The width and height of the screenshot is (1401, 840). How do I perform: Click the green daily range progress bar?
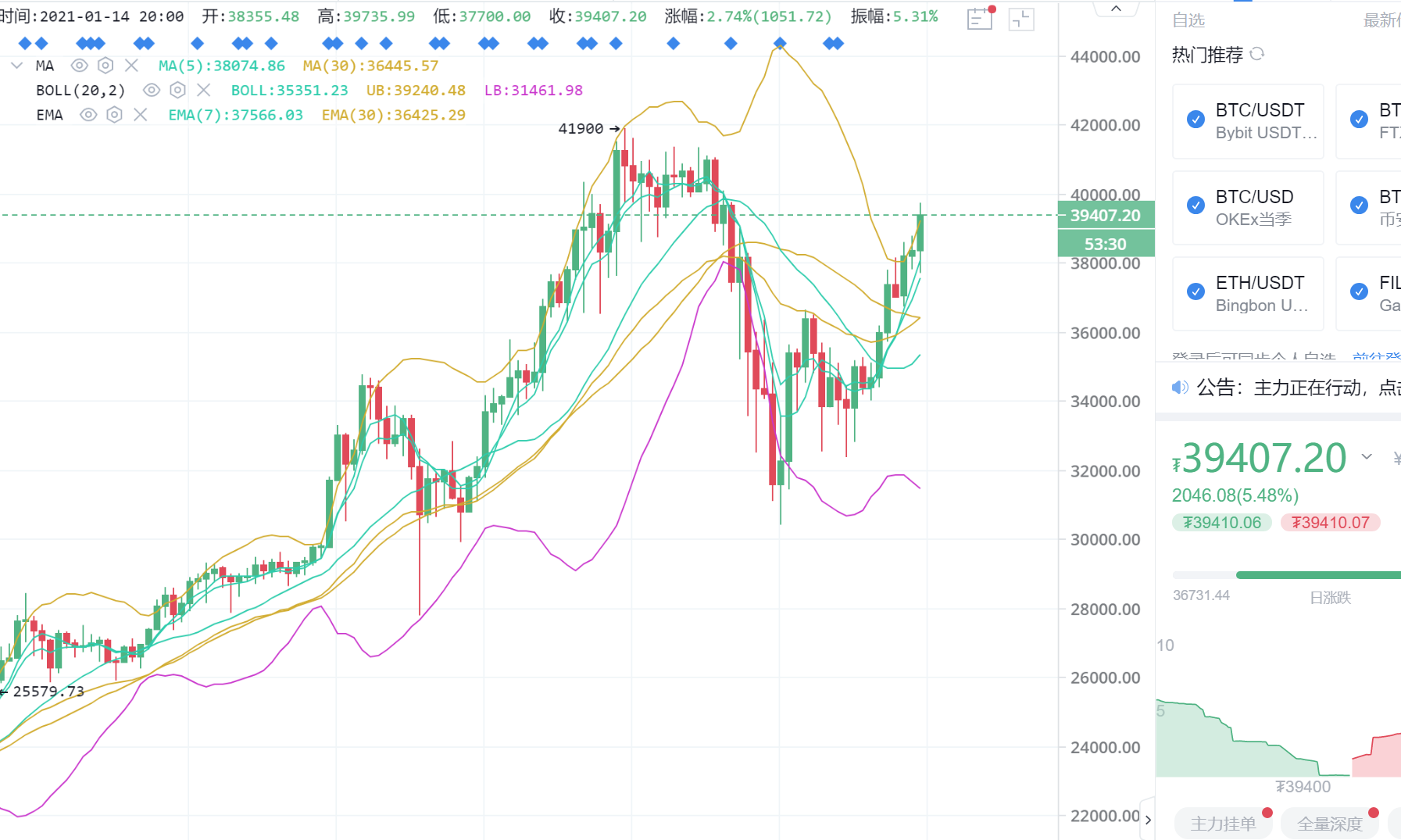[x=1318, y=575]
